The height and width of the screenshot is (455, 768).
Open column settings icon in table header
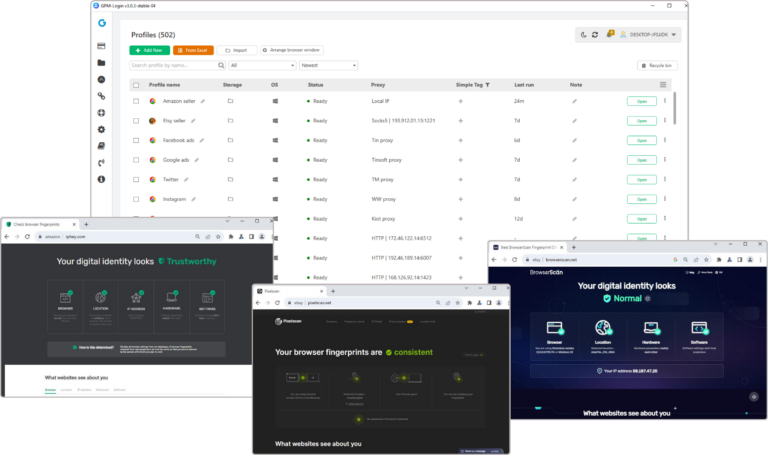(x=663, y=85)
